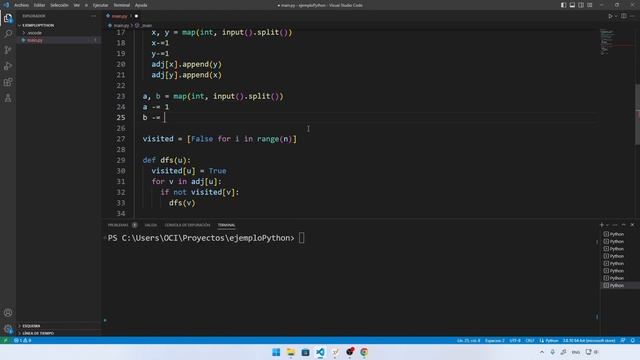Open the Selección menu

[59, 5]
